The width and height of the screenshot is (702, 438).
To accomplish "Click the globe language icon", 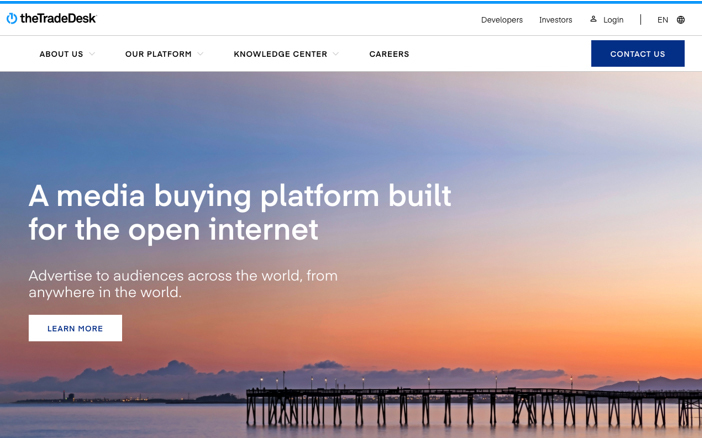I will [x=681, y=20].
